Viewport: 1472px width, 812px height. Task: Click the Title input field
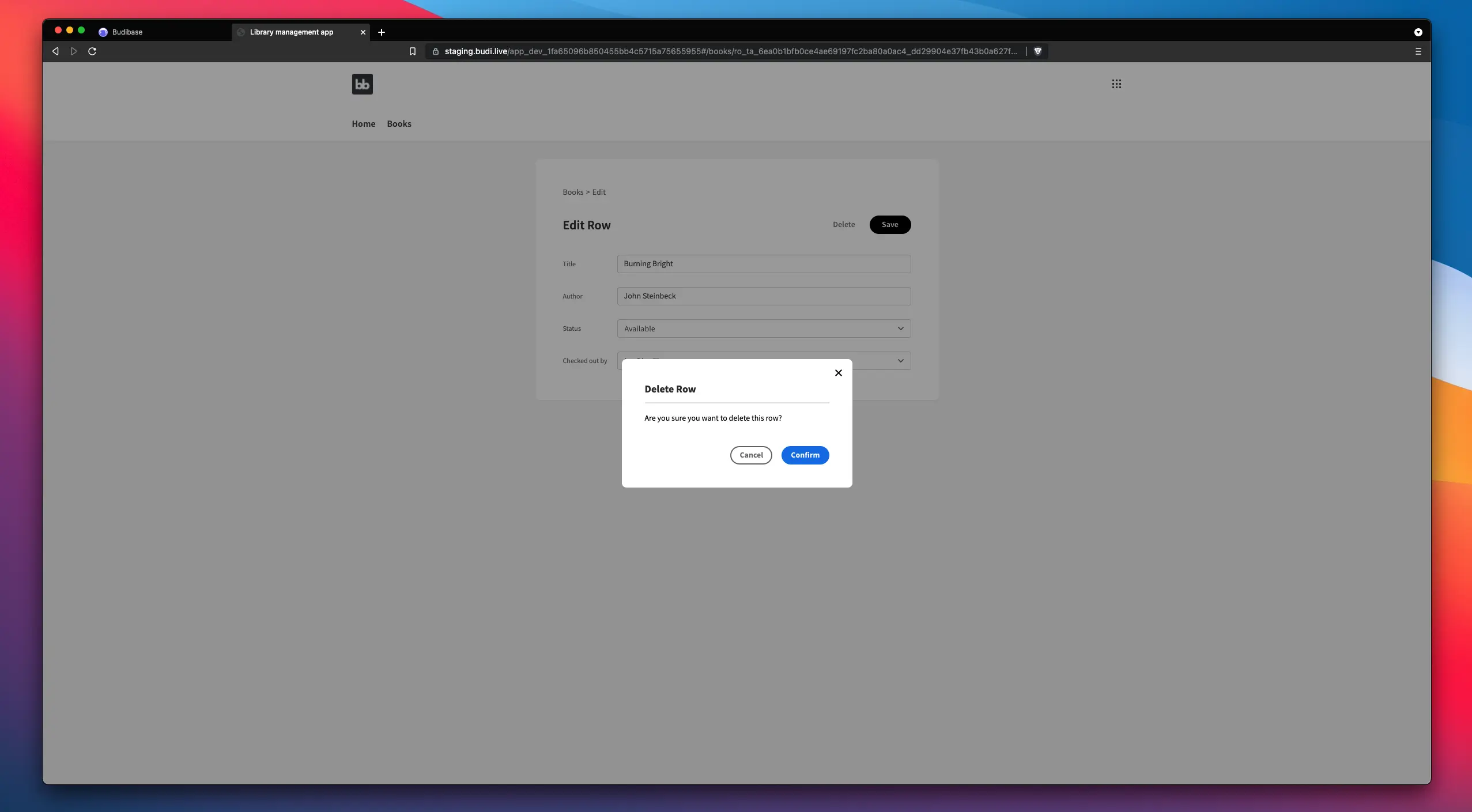[763, 263]
